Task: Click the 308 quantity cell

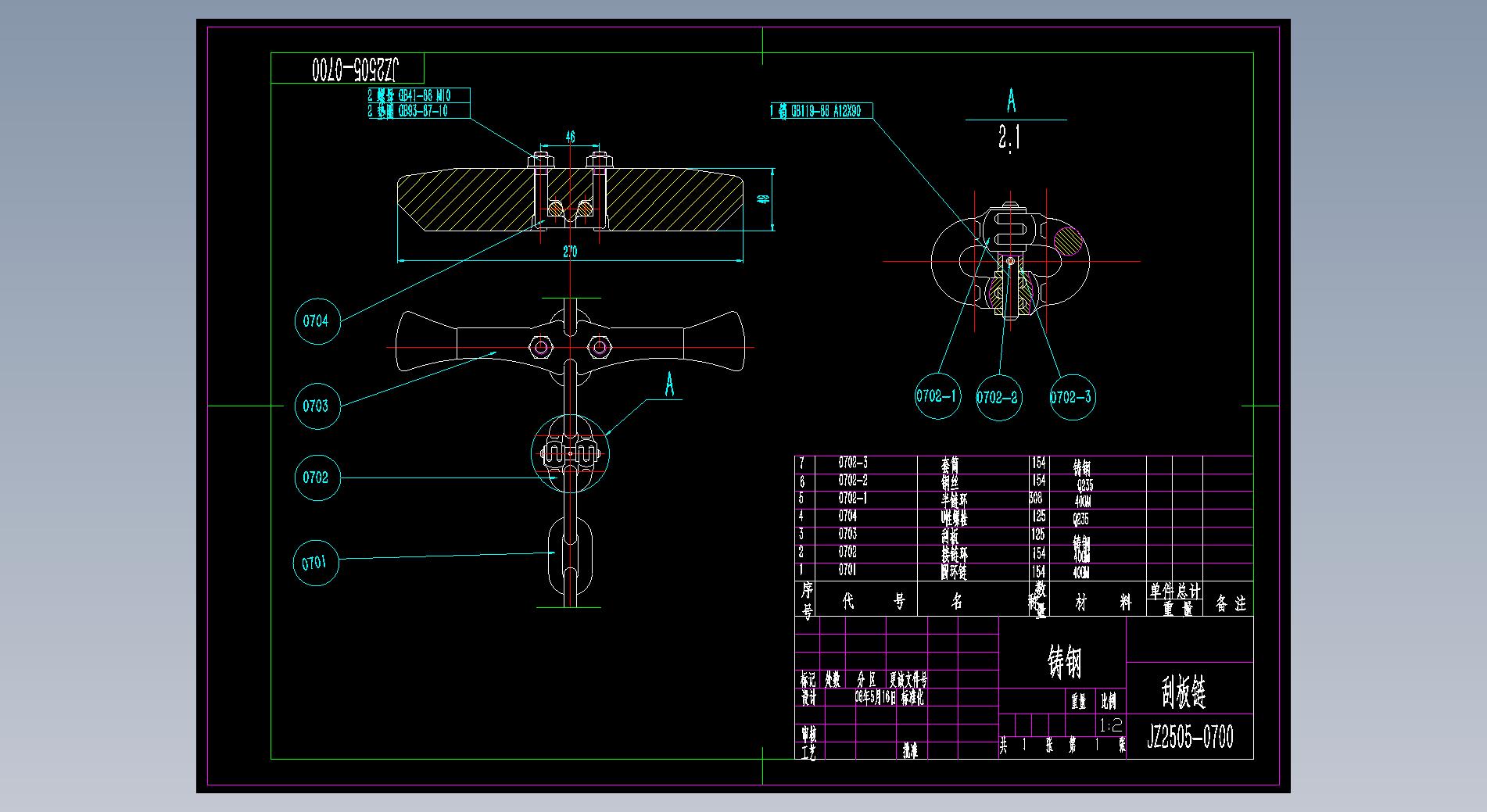Action: click(x=1036, y=498)
